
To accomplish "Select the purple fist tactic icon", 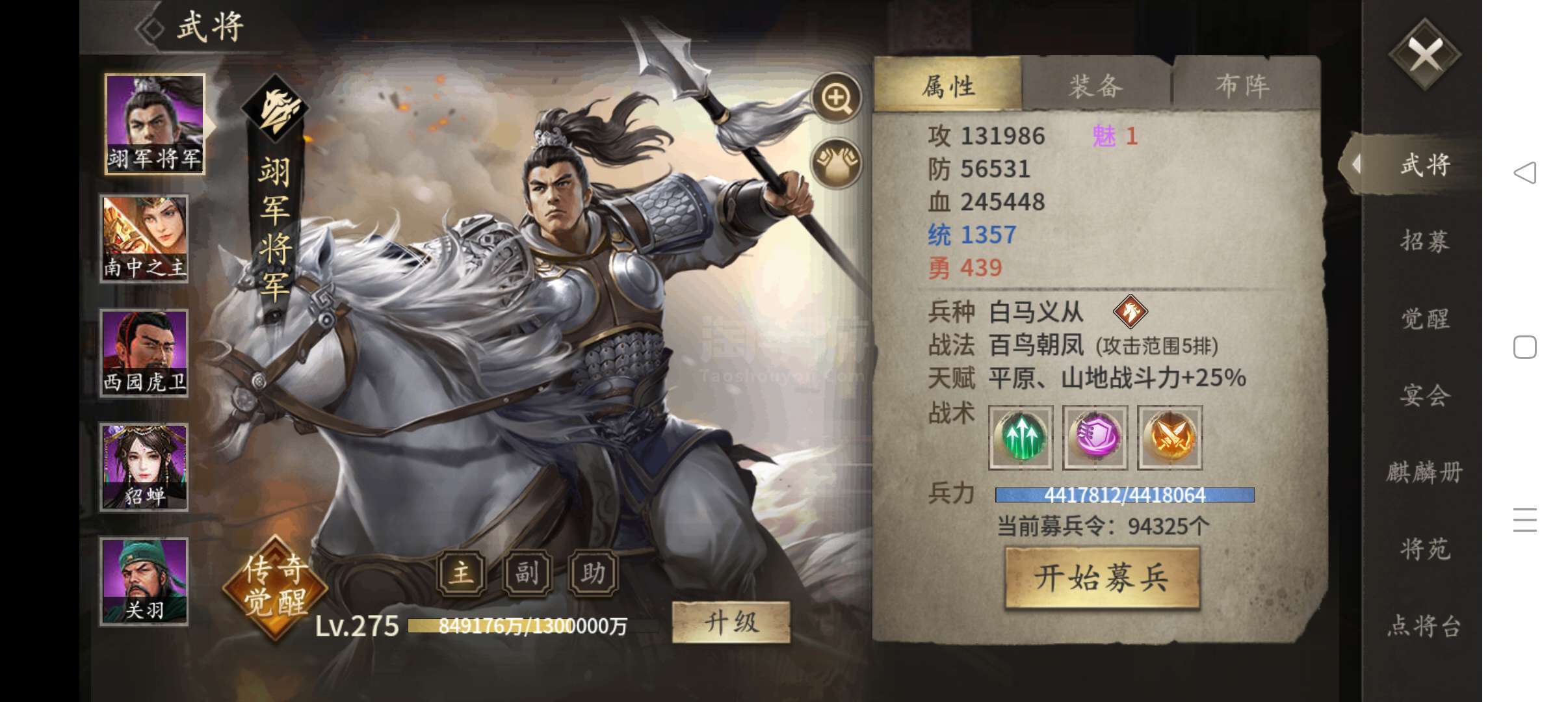I will (1095, 437).
